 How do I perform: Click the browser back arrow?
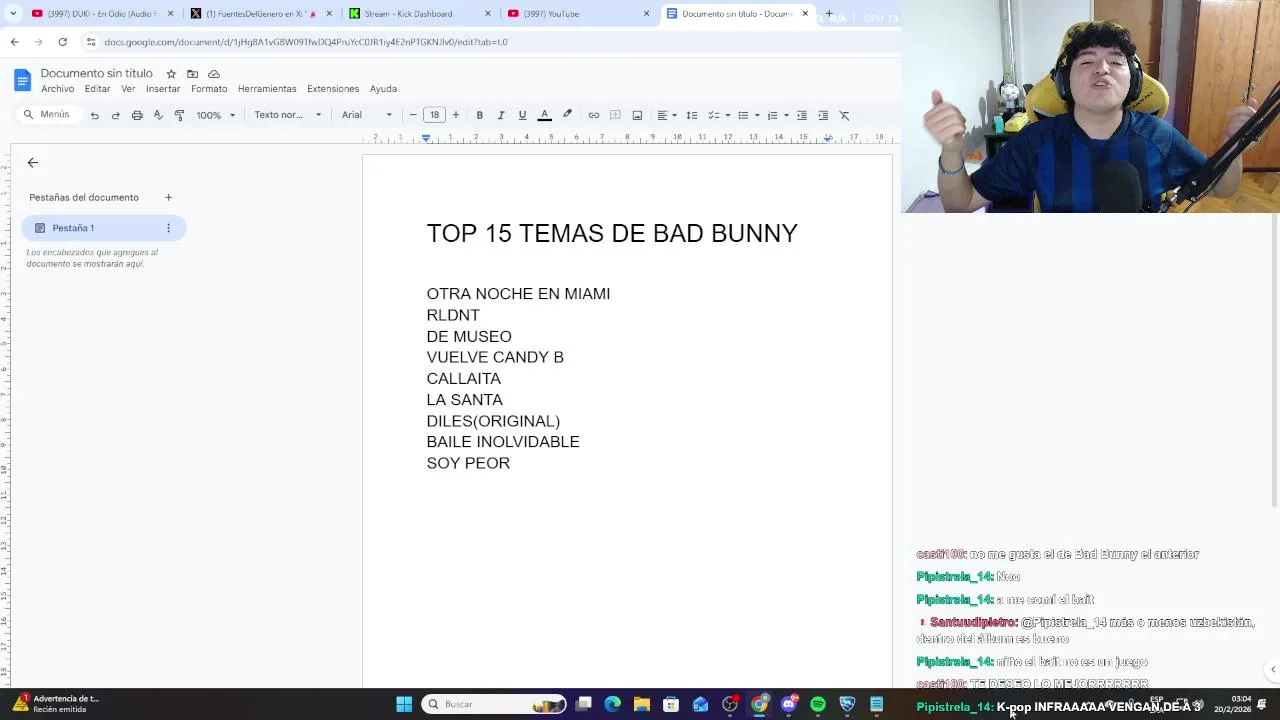coord(14,42)
